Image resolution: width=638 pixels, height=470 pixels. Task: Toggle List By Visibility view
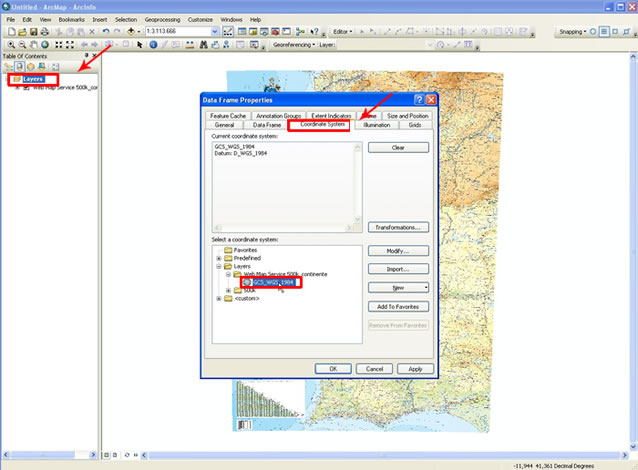31,66
